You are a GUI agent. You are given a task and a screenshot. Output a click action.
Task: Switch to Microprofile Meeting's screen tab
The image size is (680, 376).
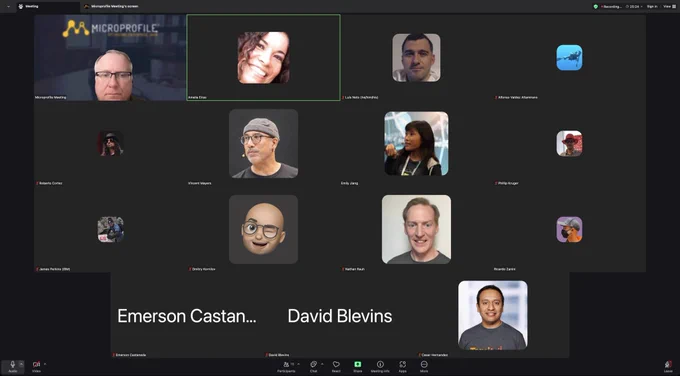111,7
